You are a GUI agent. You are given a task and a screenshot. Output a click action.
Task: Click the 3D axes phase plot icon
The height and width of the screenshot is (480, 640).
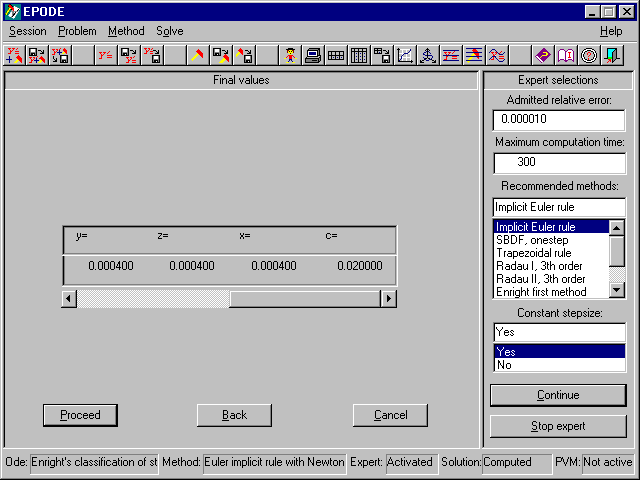coord(427,55)
